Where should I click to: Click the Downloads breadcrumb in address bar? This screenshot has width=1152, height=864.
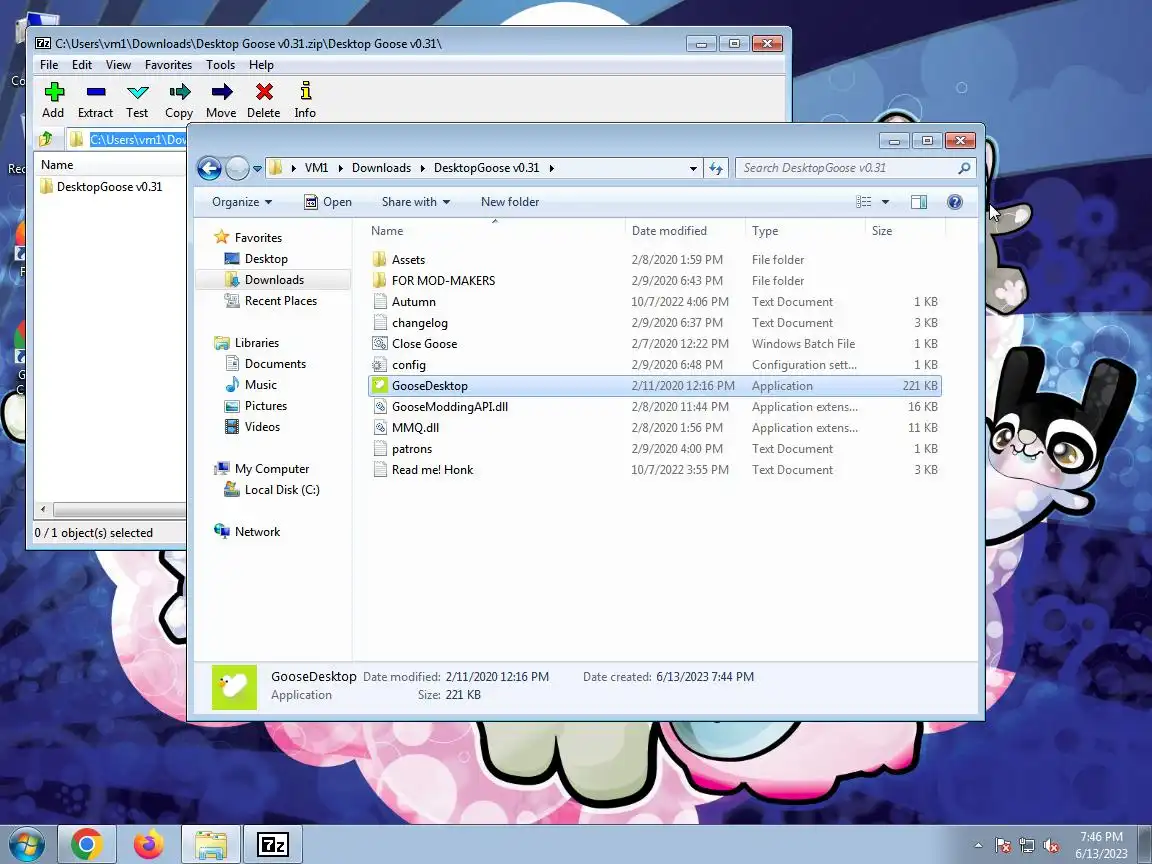[381, 168]
